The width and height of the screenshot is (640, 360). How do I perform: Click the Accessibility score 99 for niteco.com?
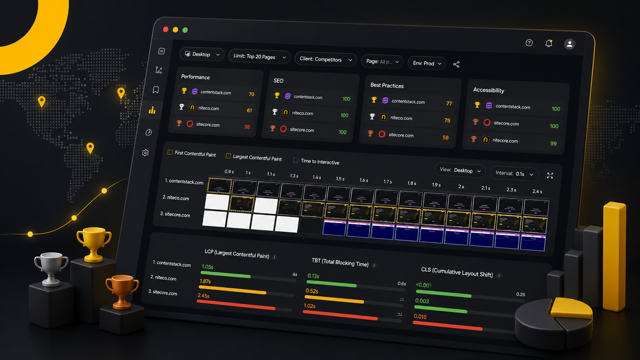(553, 143)
